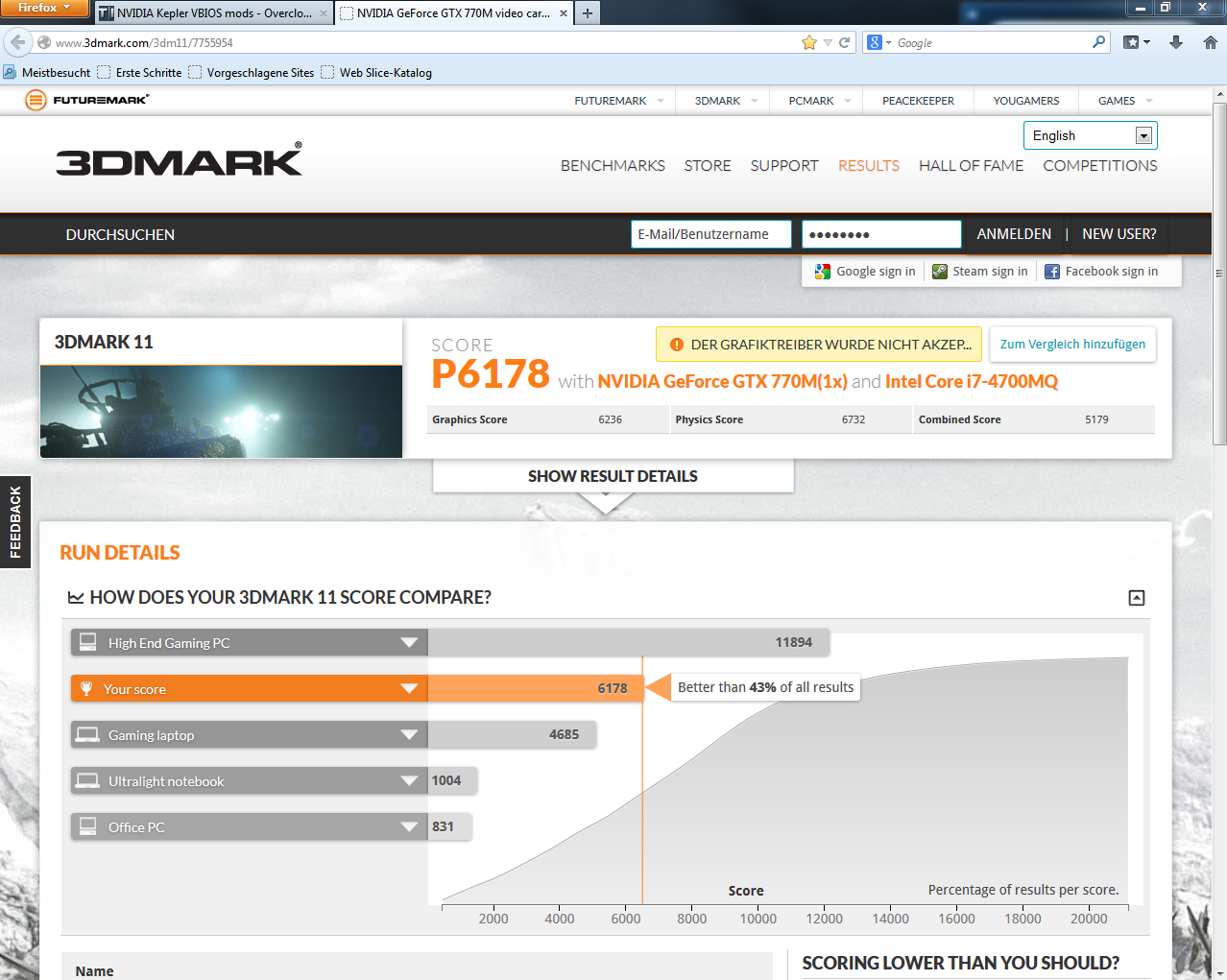Click the 3DMARK logo
Screen dimensions: 1227x980
point(180,159)
